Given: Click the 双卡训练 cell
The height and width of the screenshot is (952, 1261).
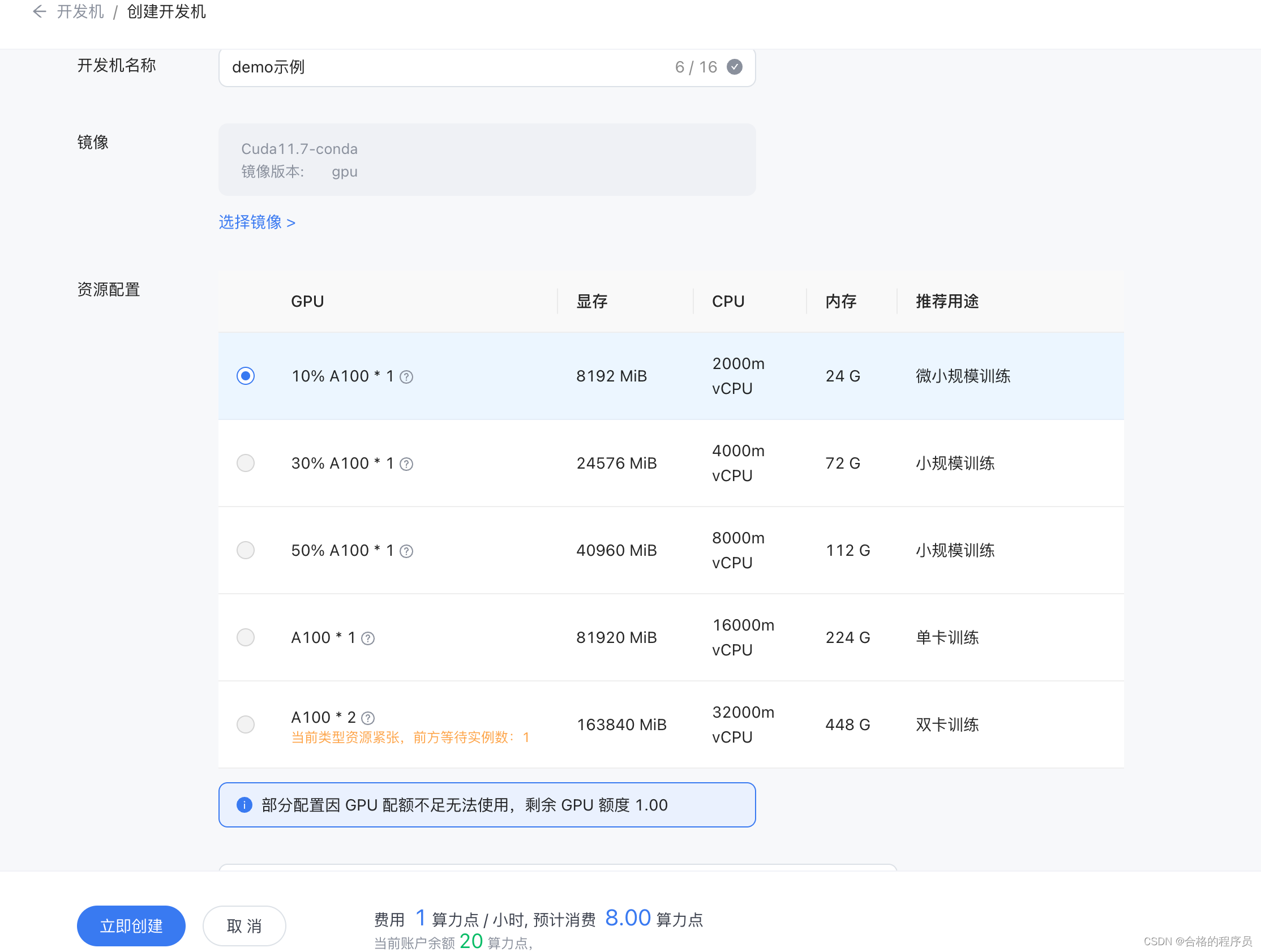Looking at the screenshot, I should tap(947, 725).
